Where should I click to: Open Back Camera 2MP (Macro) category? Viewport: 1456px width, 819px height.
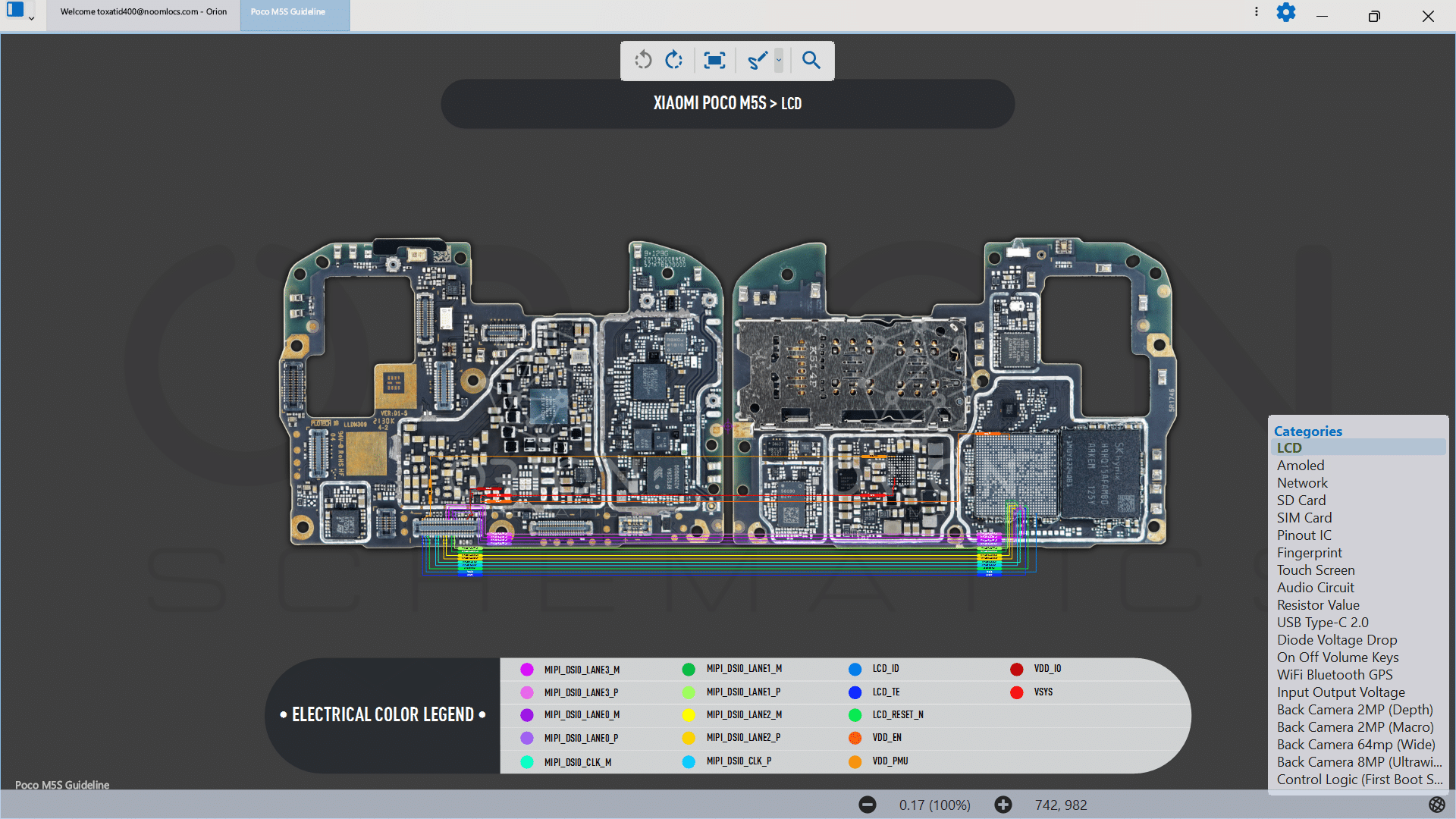point(1358,727)
